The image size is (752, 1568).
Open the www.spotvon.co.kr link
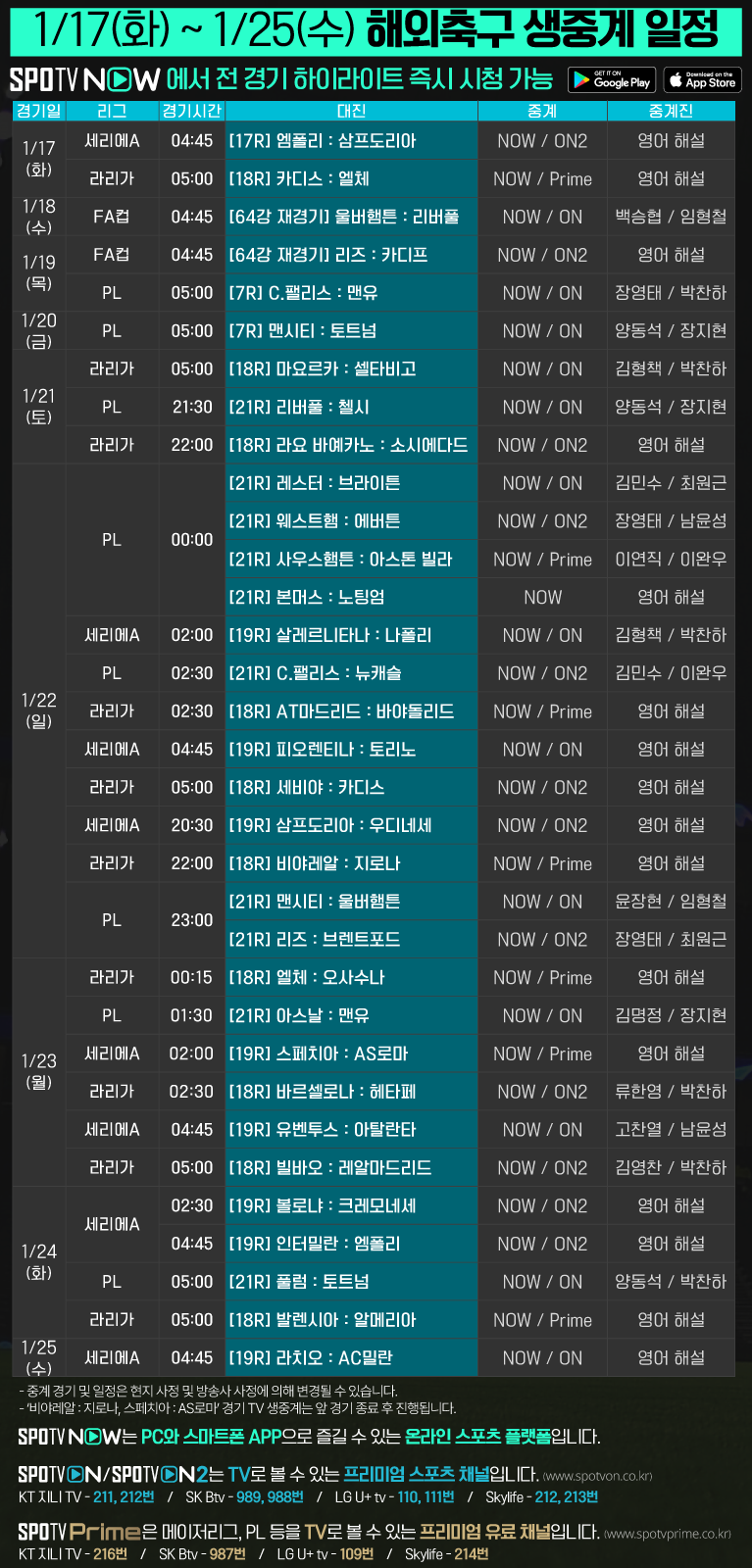pos(597,1476)
